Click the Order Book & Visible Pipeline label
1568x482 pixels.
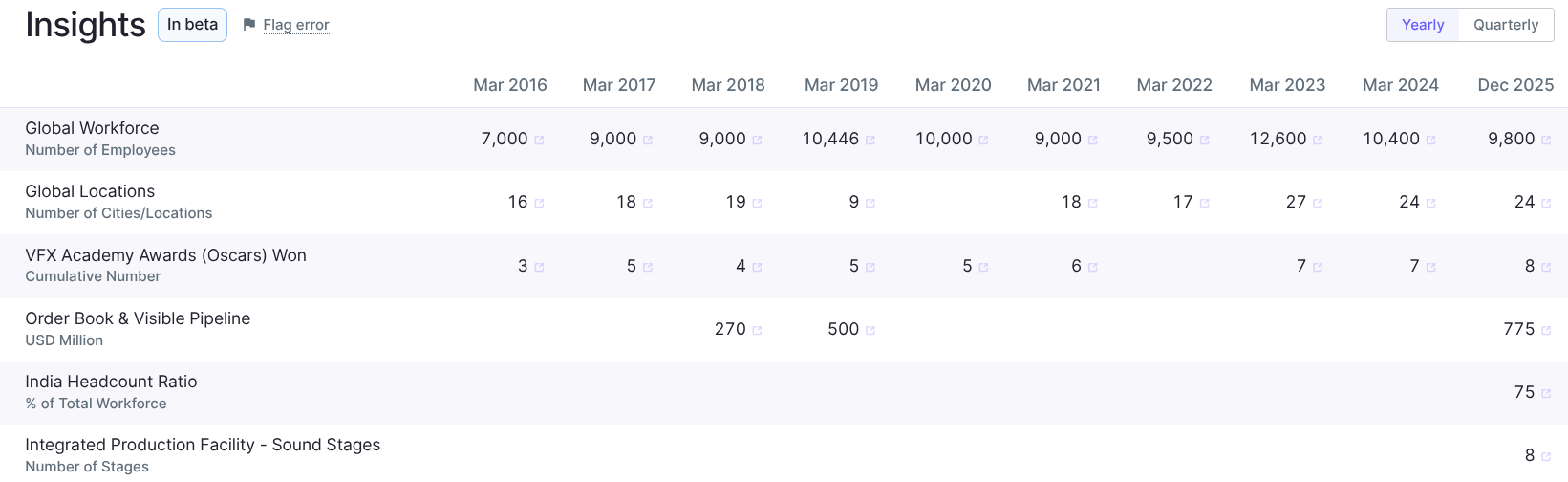138,318
